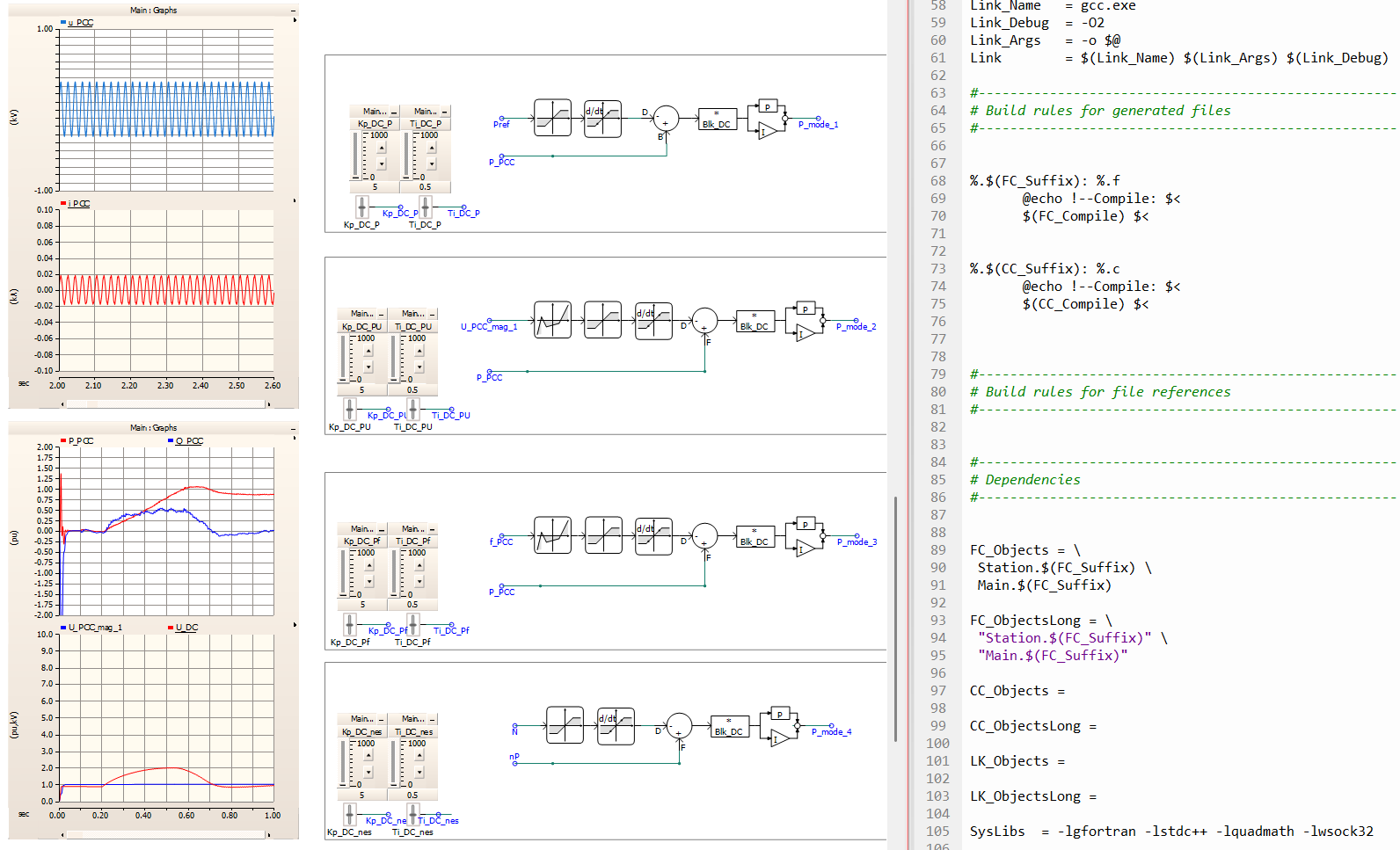Click the hard limiter block after Pref

pos(552,118)
